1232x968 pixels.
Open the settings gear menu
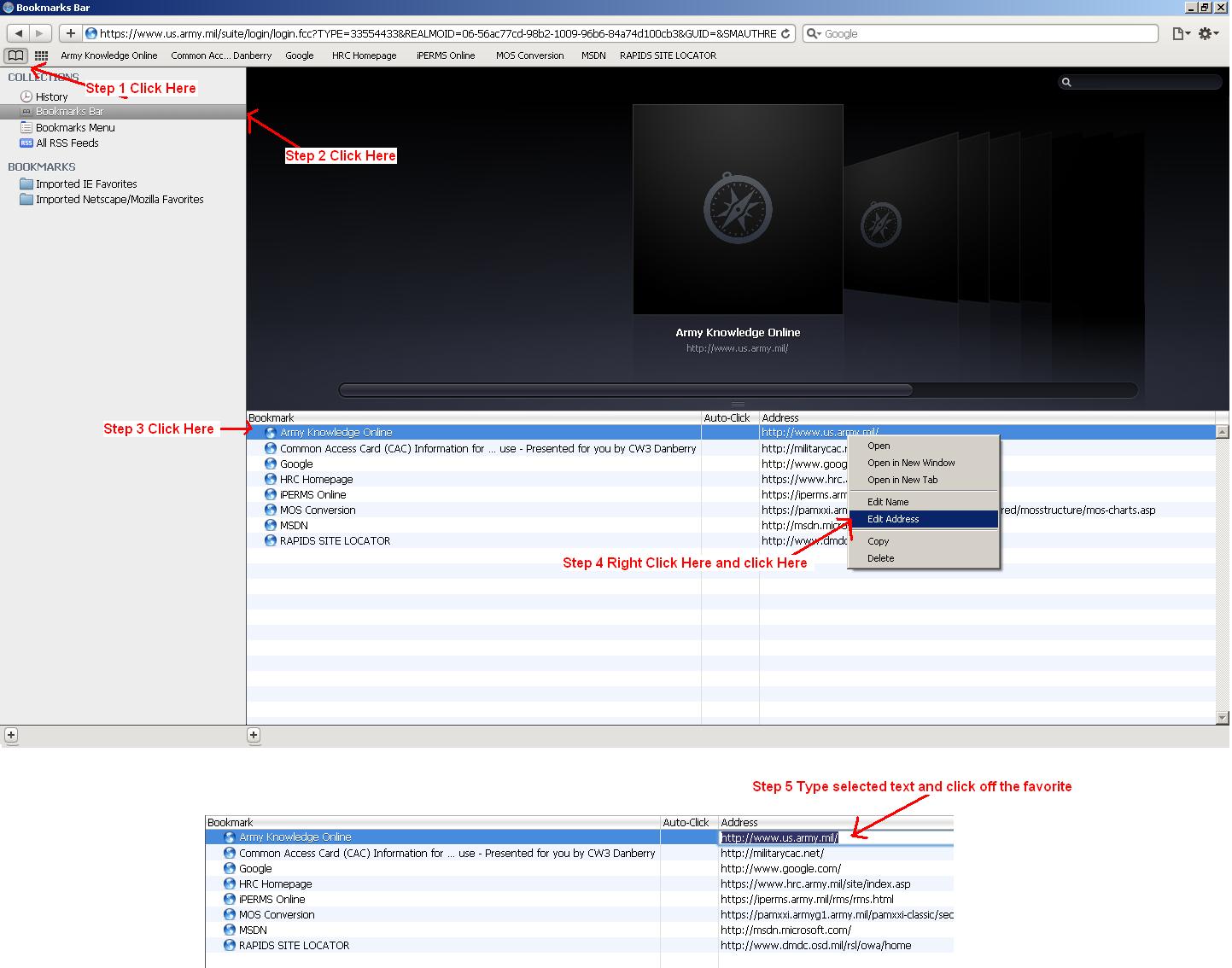(1206, 33)
